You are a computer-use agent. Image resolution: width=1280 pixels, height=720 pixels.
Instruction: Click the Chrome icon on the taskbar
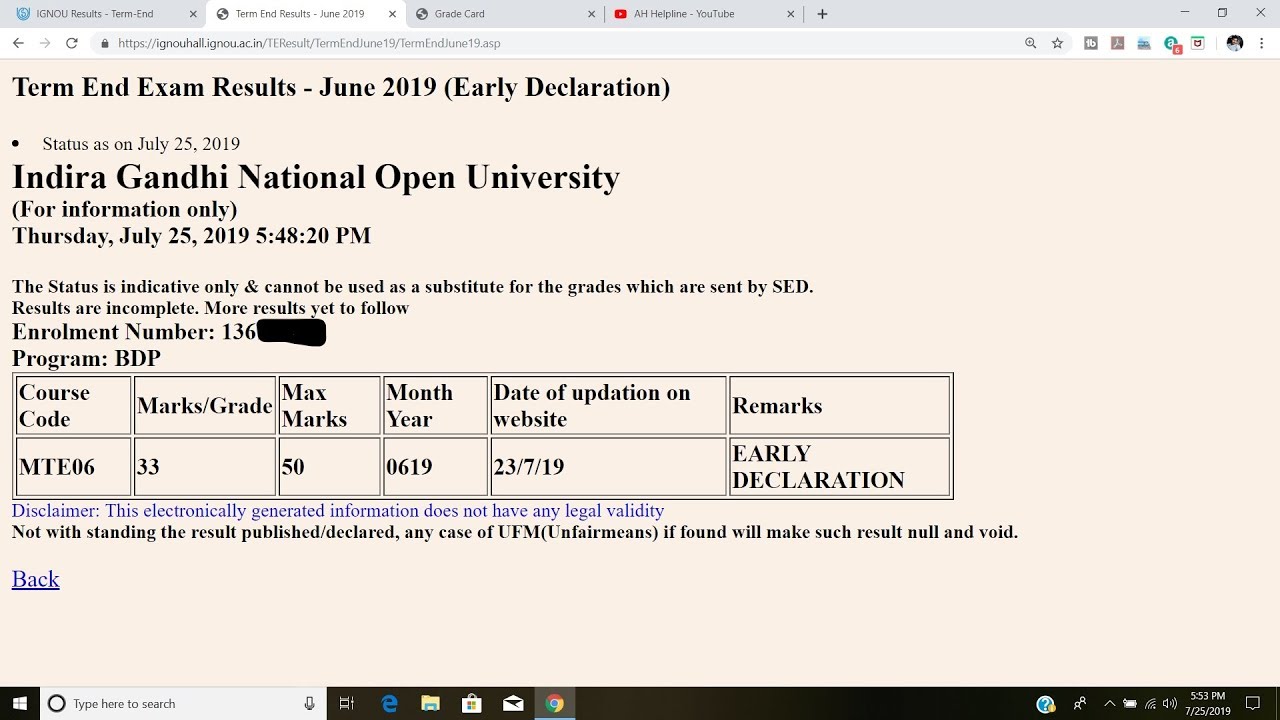click(x=554, y=703)
